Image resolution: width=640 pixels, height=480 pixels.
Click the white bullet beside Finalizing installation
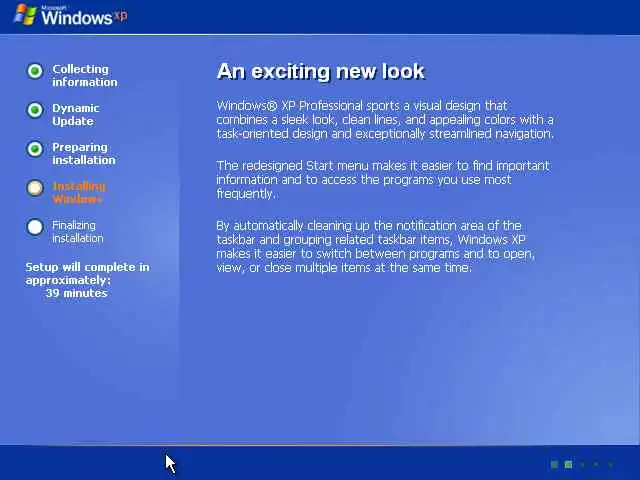[x=35, y=227]
